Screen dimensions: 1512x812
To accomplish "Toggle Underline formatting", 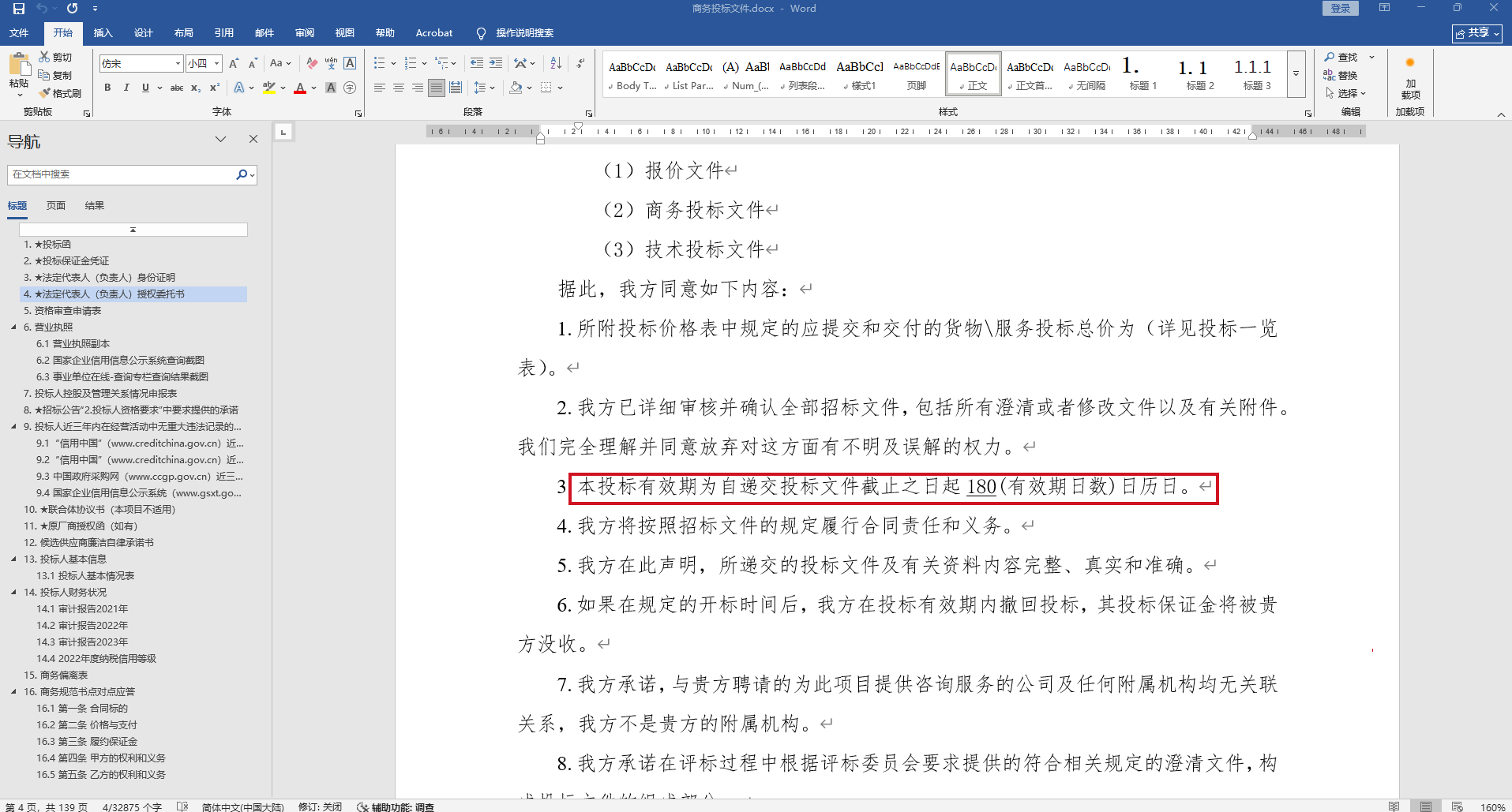I will point(145,88).
